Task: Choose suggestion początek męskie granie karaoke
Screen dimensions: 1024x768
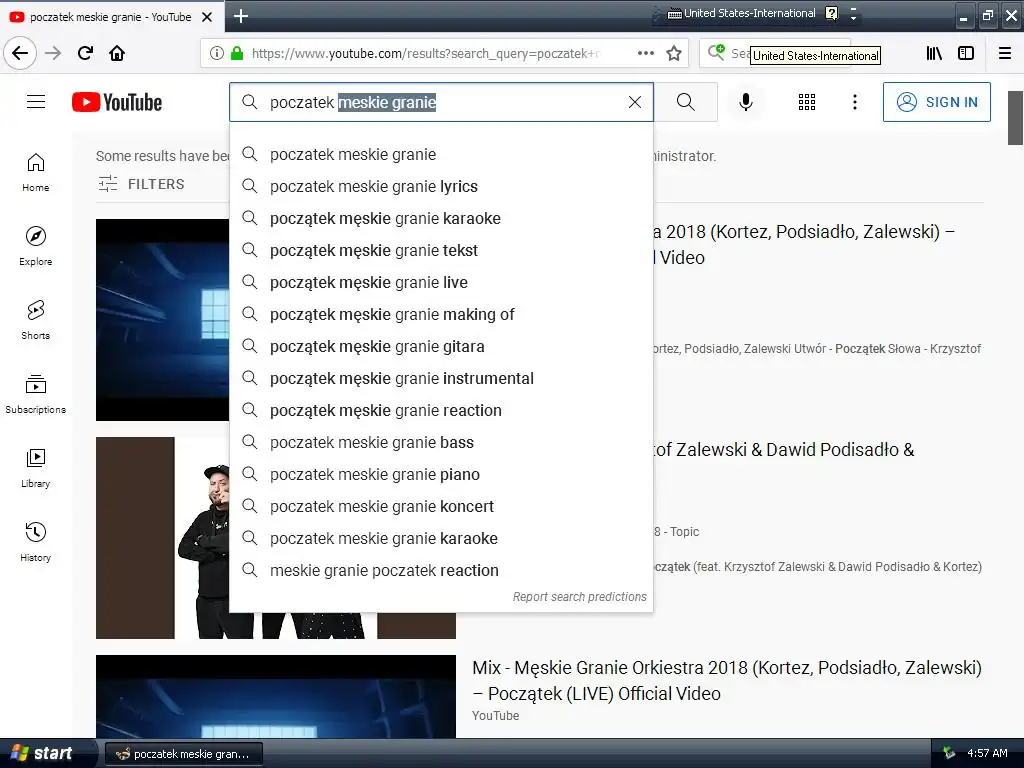Action: point(441,218)
